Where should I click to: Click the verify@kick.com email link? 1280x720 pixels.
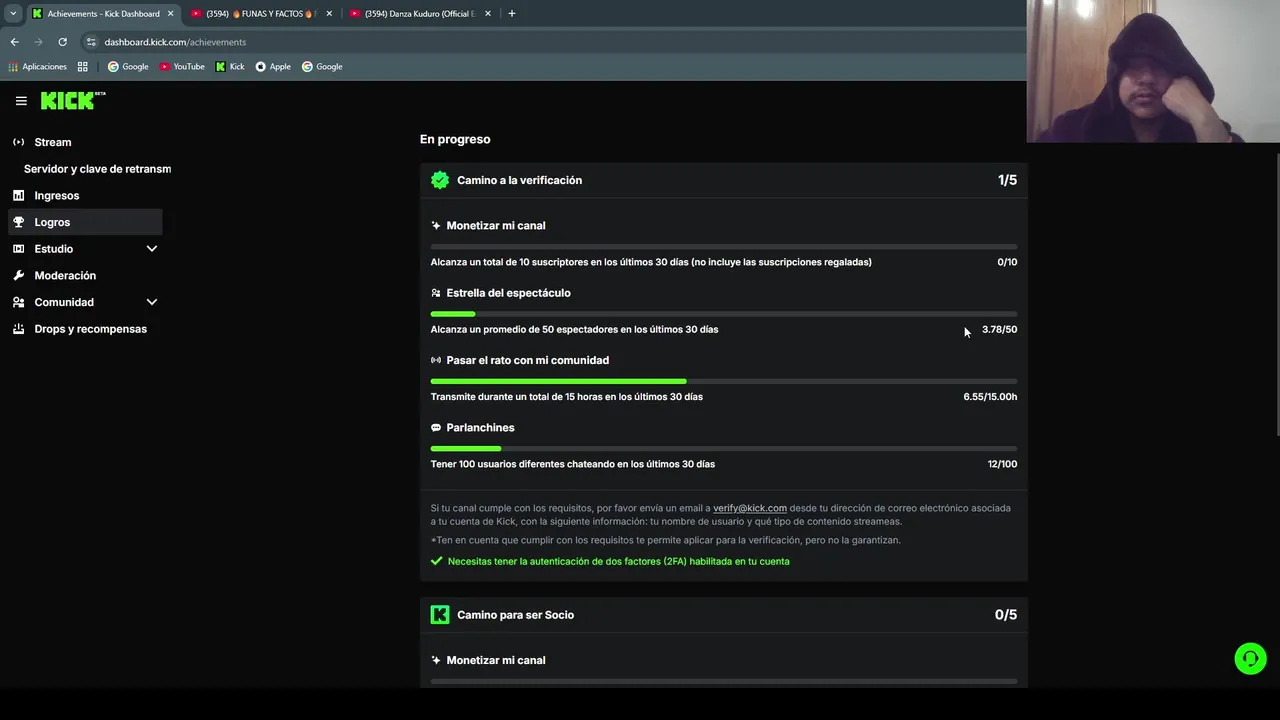749,508
